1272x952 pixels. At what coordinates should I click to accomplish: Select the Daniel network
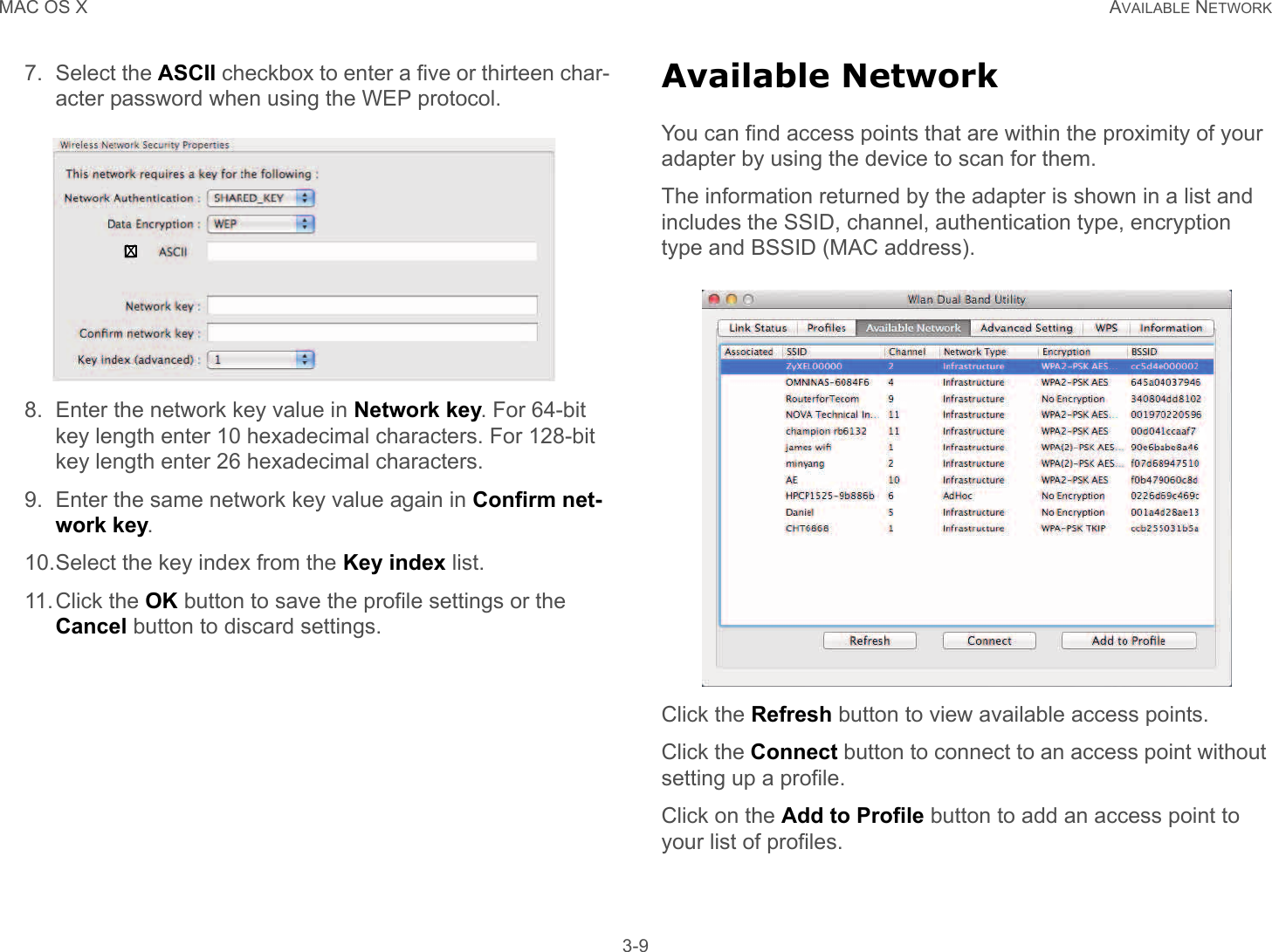pos(966,512)
